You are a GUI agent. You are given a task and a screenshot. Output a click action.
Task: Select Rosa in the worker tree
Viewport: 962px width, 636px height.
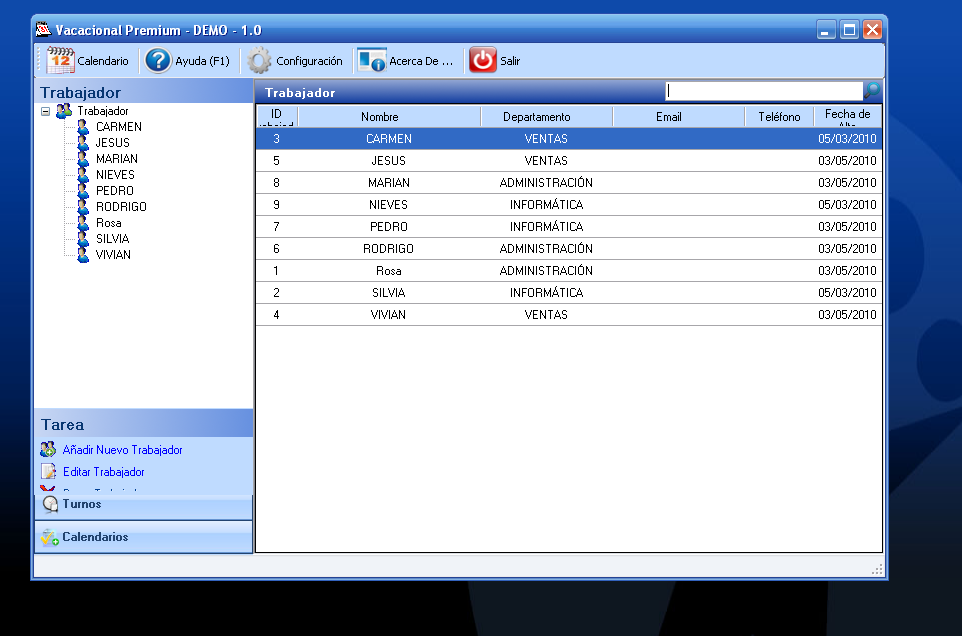click(109, 223)
